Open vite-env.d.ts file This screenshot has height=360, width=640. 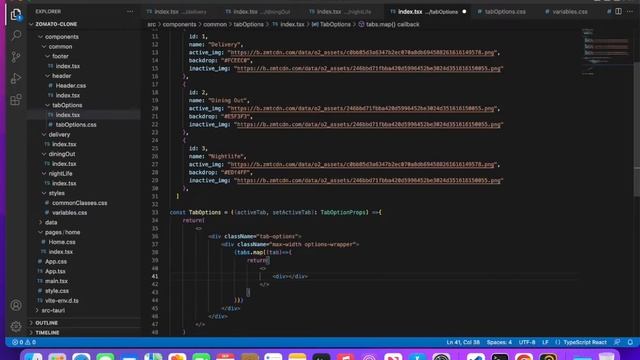coord(62,301)
